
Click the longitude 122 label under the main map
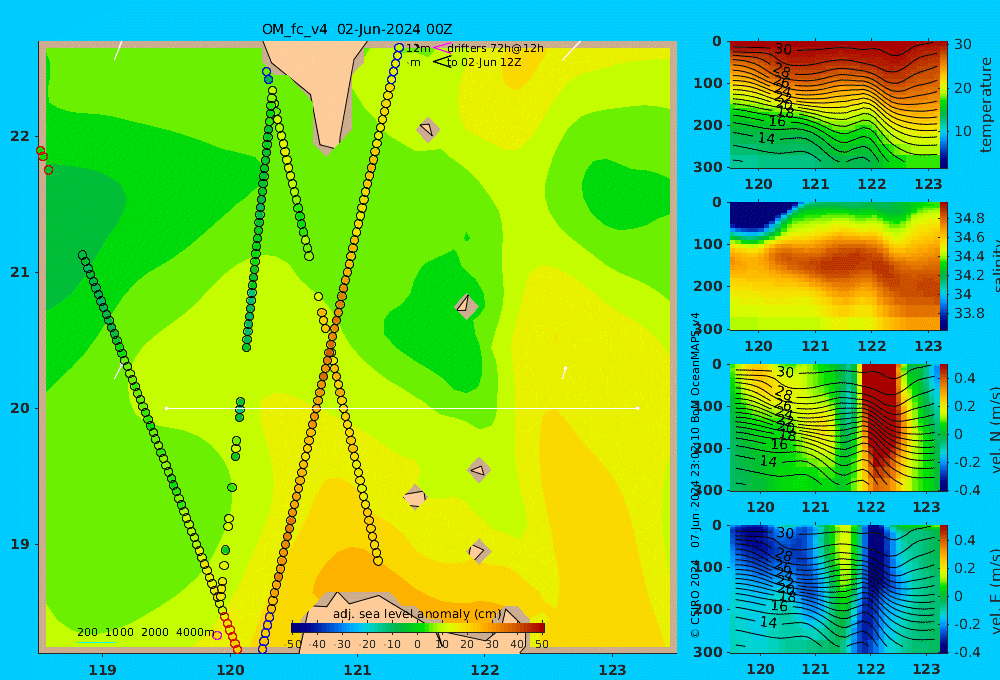pos(485,670)
